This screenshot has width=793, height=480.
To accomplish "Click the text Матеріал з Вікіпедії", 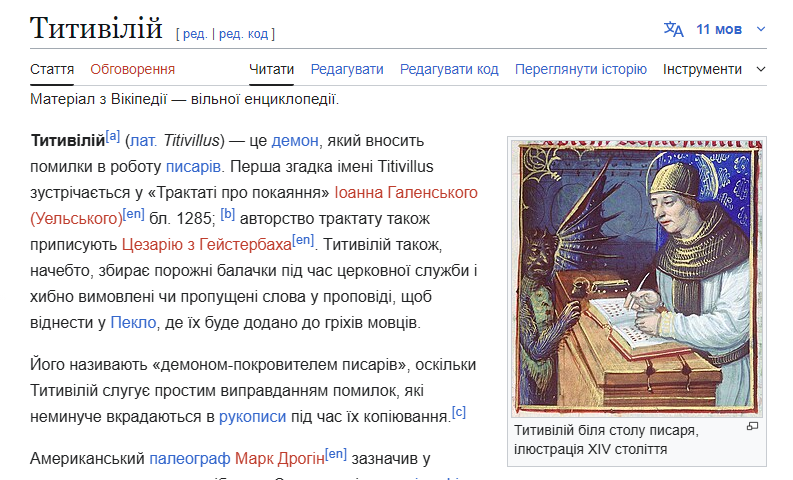I will click(98, 99).
